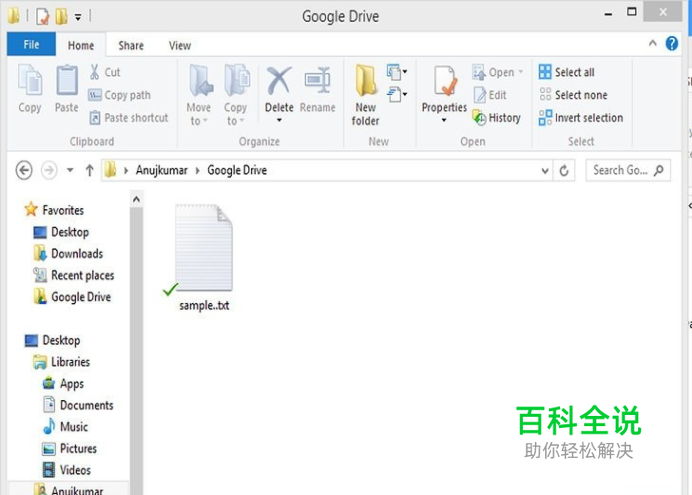Click the Edit icon in Open group
The height and width of the screenshot is (495, 692).
point(479,95)
